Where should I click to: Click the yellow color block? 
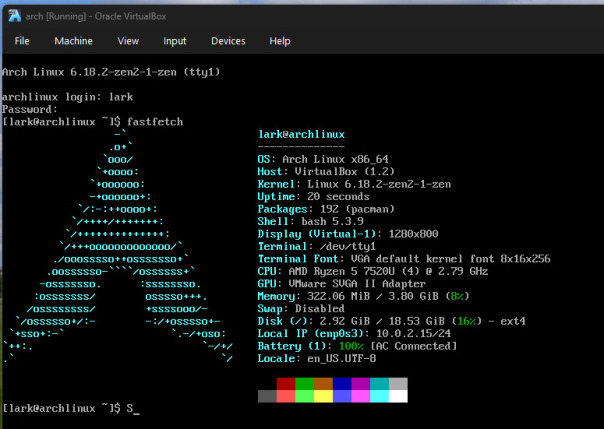[x=323, y=396]
